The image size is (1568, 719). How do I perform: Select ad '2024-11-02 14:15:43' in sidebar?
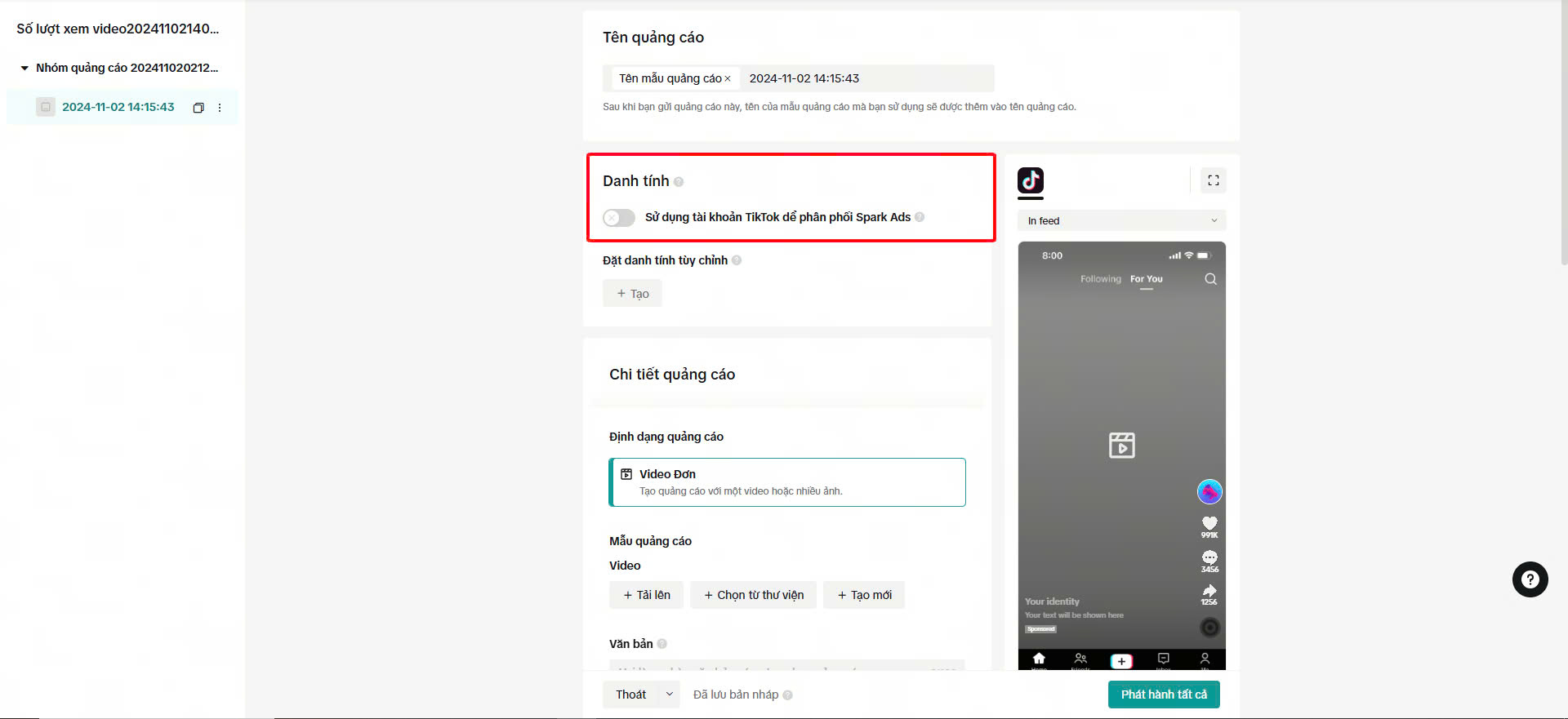pyautogui.click(x=118, y=107)
